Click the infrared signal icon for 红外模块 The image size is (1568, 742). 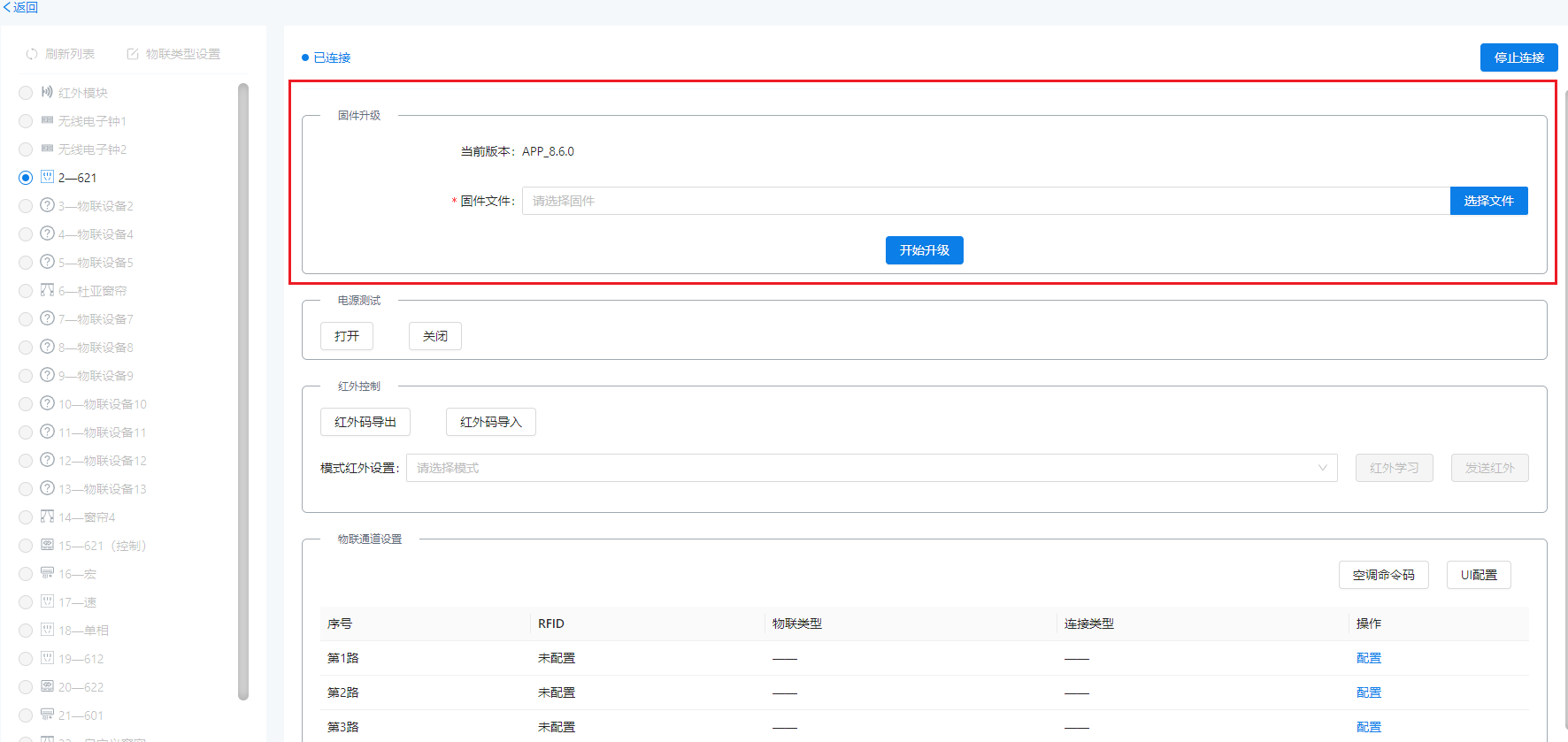pos(47,92)
